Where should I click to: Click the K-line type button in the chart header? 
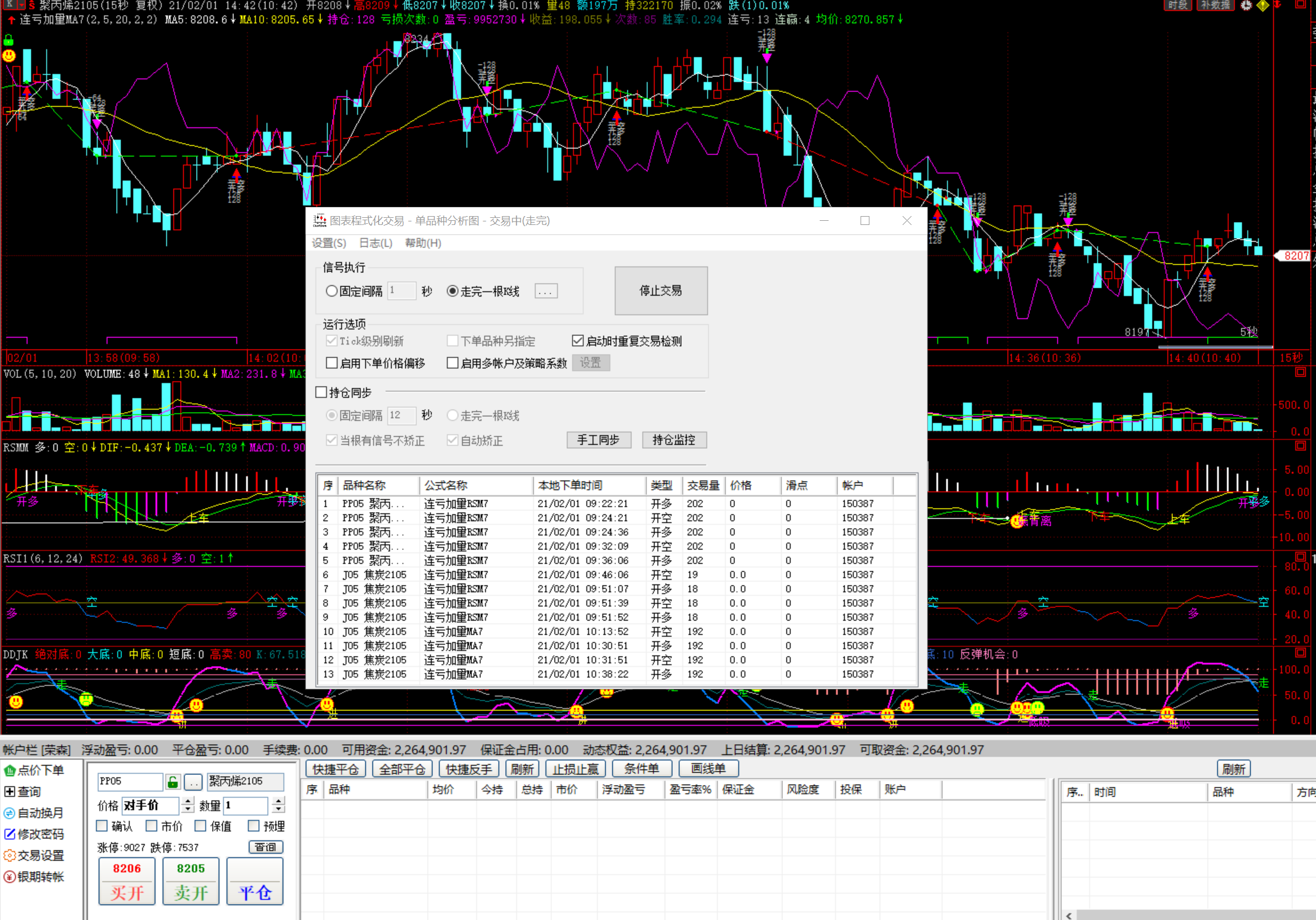[x=9, y=4]
